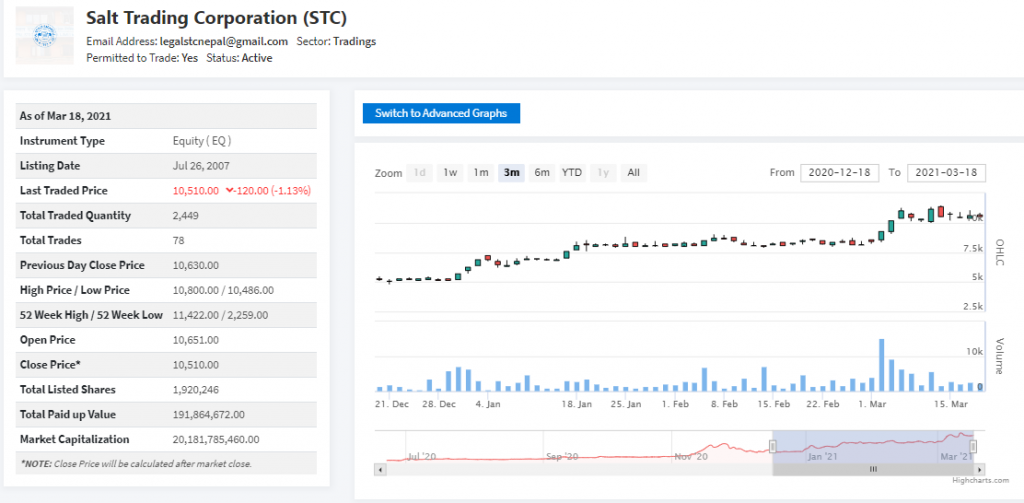The height and width of the screenshot is (503, 1024).
Task: Click the tallest volume bar in early March
Action: [x=881, y=365]
